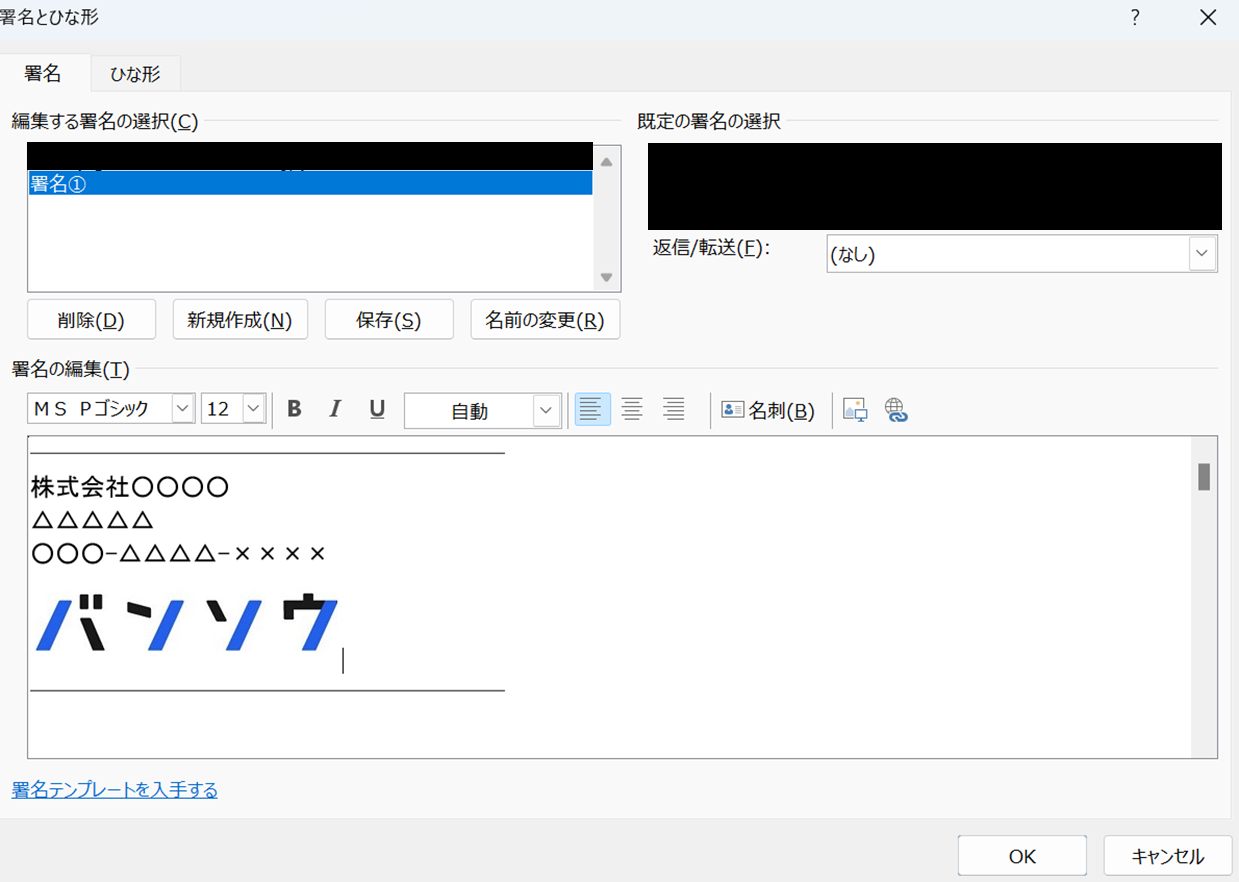
Task: Close the 署名とひな形 dialog
Action: coord(1208,17)
